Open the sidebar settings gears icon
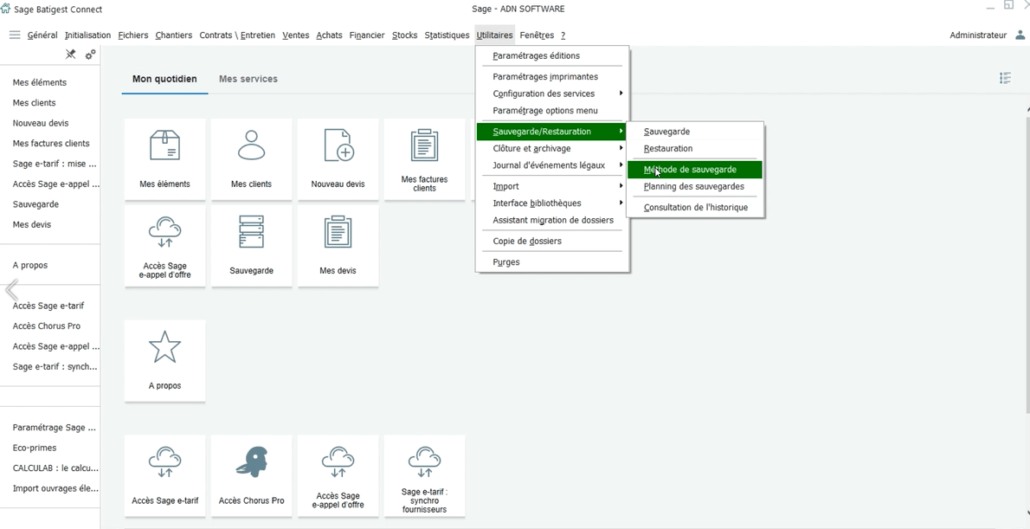Image resolution: width=1030 pixels, height=529 pixels. point(91,55)
